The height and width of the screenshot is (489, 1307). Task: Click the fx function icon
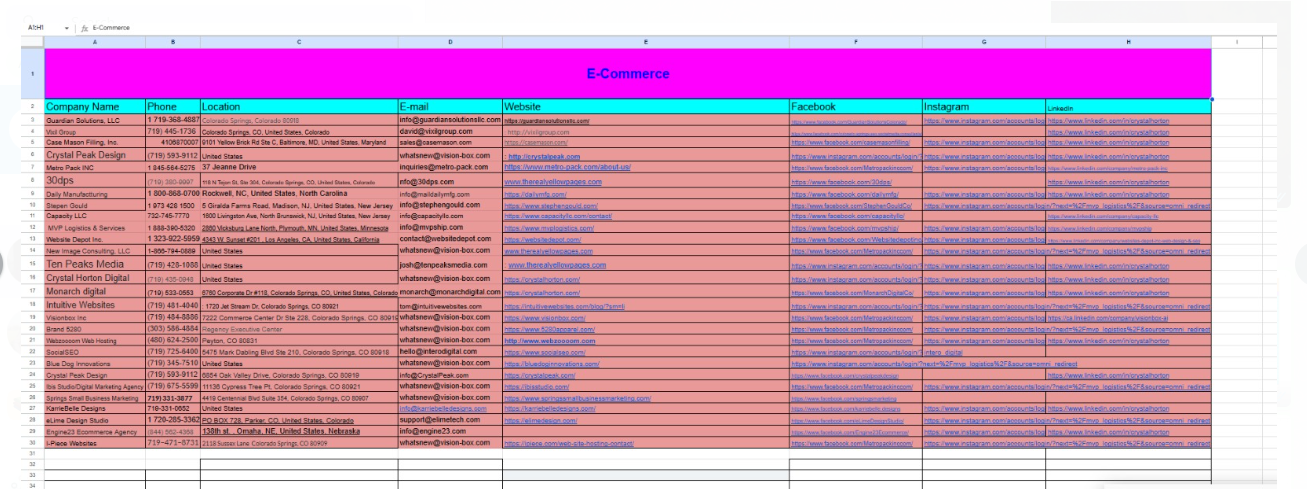pos(84,27)
